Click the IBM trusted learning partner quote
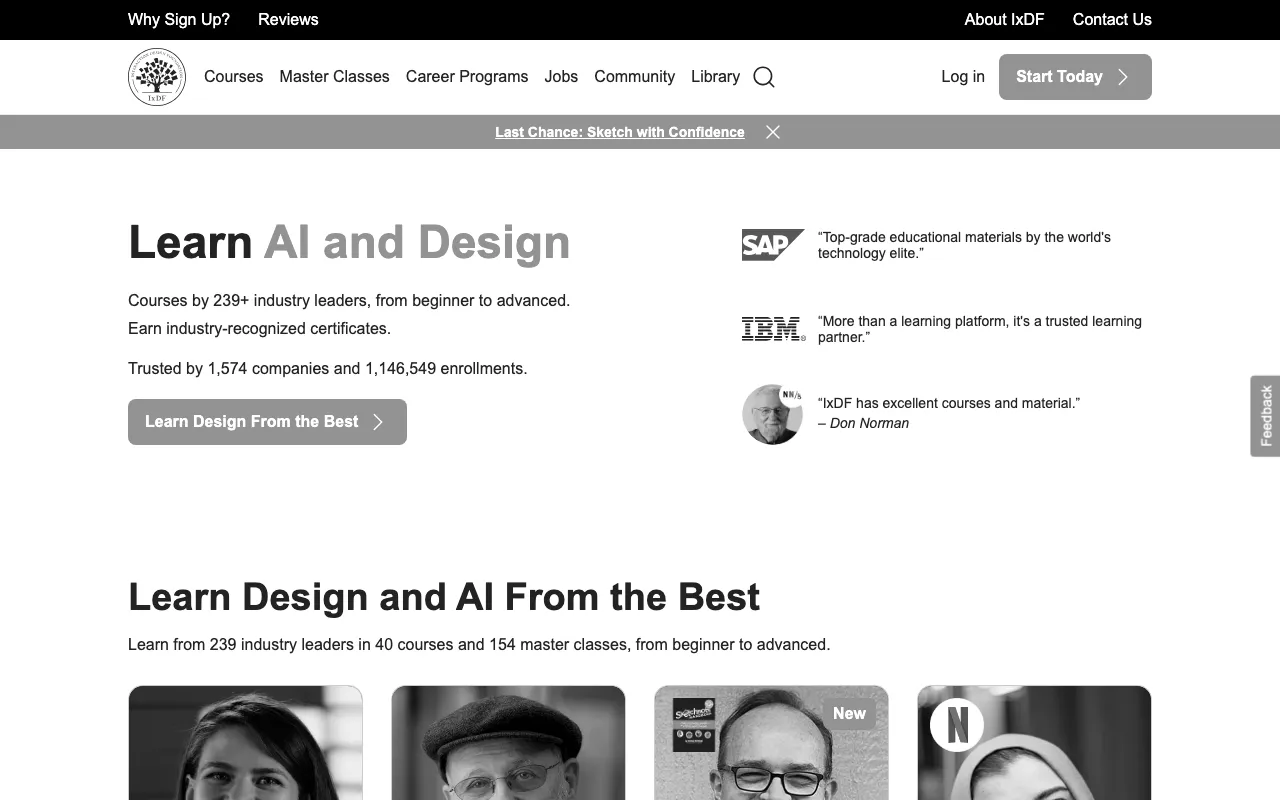 point(980,329)
